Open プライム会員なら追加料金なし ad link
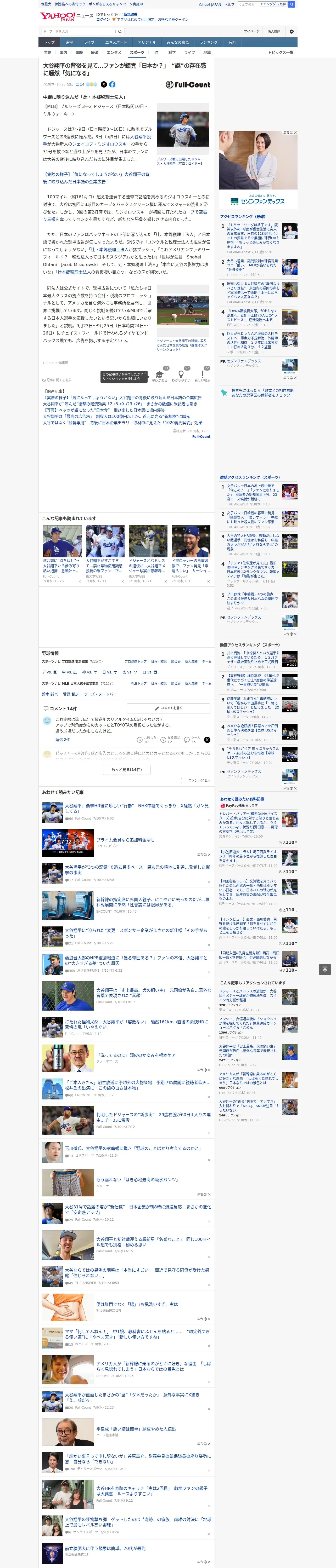 point(125,840)
